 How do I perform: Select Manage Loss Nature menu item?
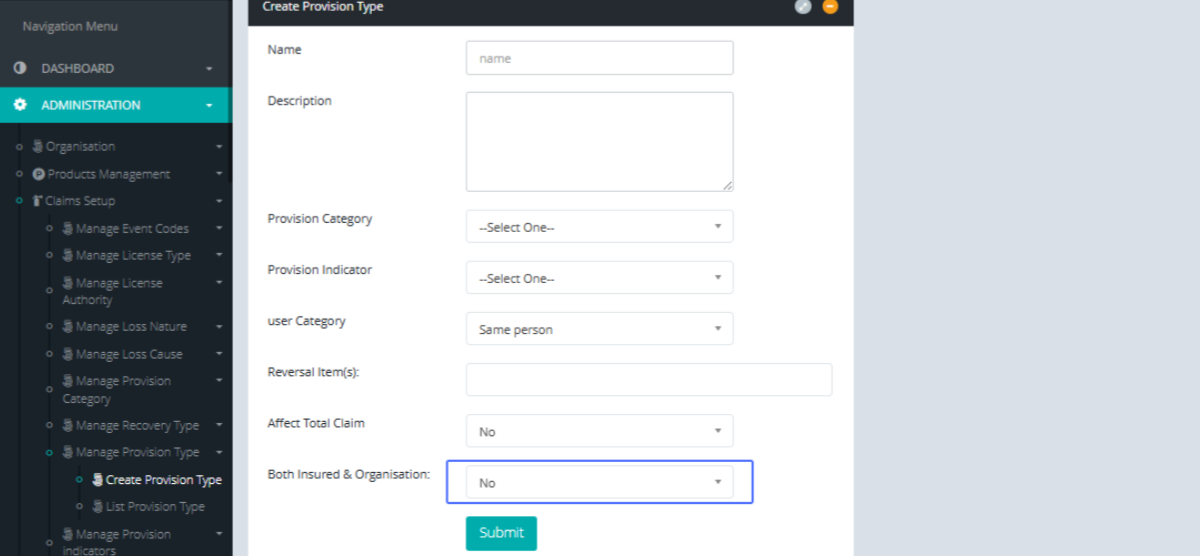(x=131, y=327)
